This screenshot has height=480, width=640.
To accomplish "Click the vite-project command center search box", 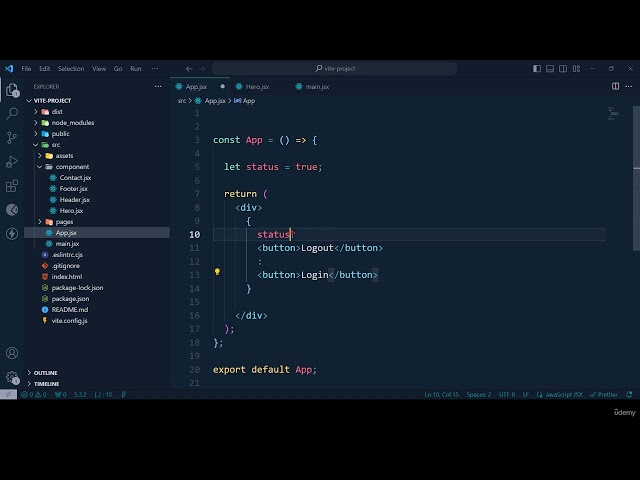I will (334, 69).
